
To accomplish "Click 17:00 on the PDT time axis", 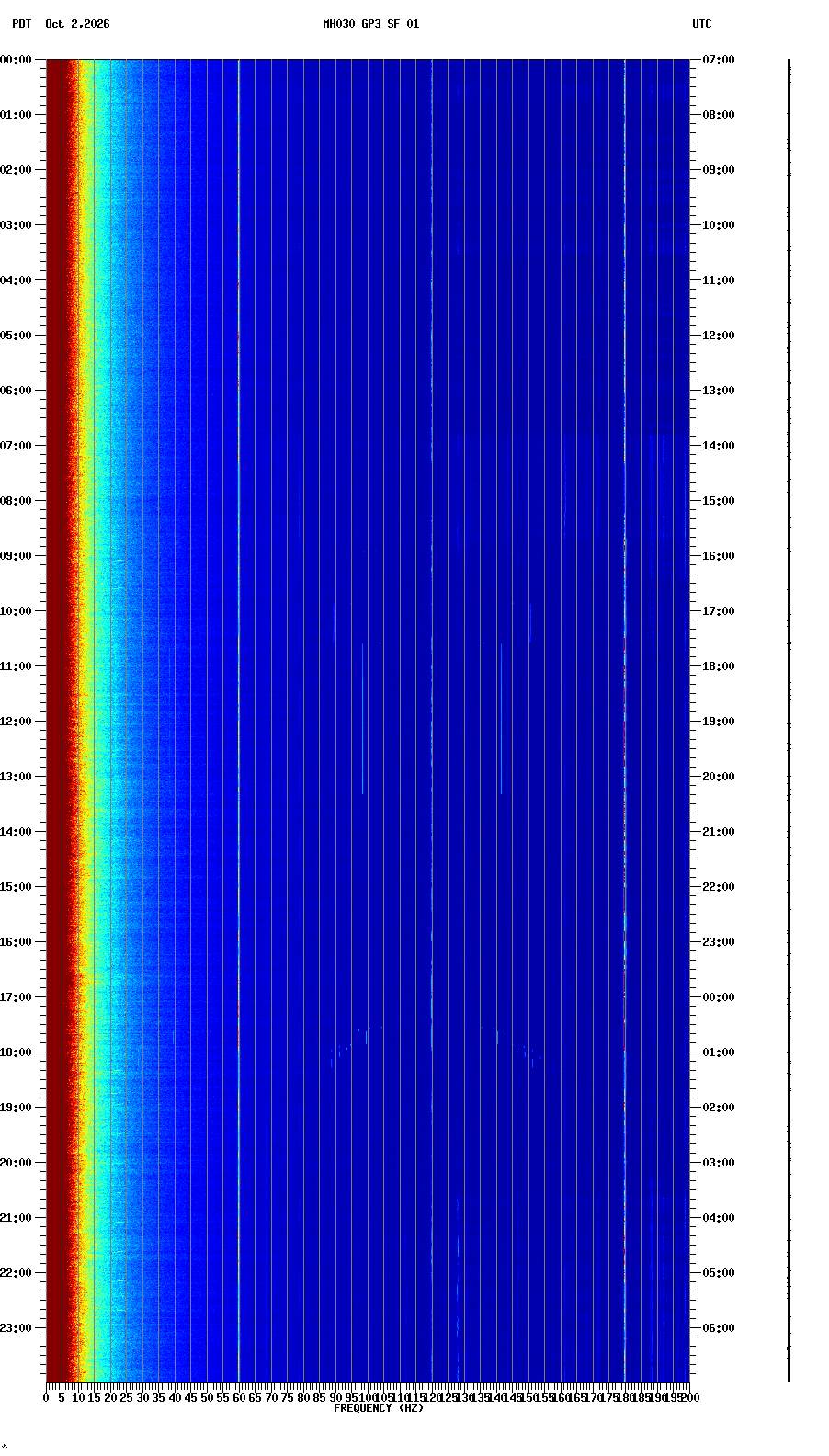I will pyautogui.click(x=16, y=997).
